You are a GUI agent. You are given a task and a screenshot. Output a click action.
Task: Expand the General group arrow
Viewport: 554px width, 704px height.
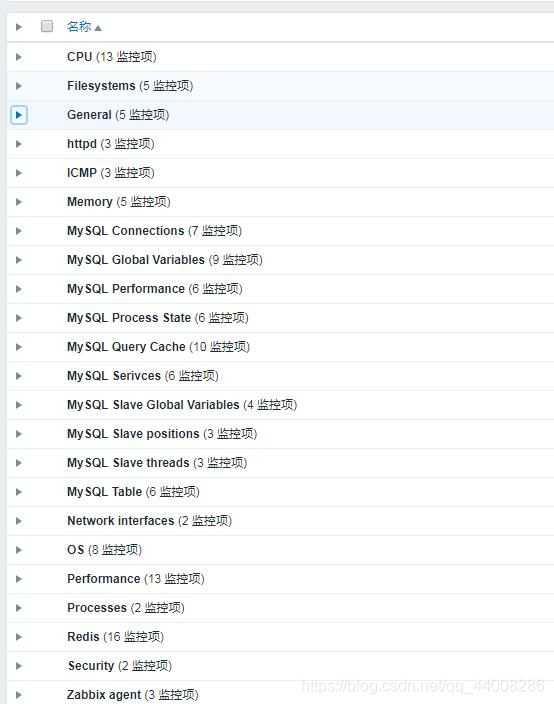coord(18,115)
